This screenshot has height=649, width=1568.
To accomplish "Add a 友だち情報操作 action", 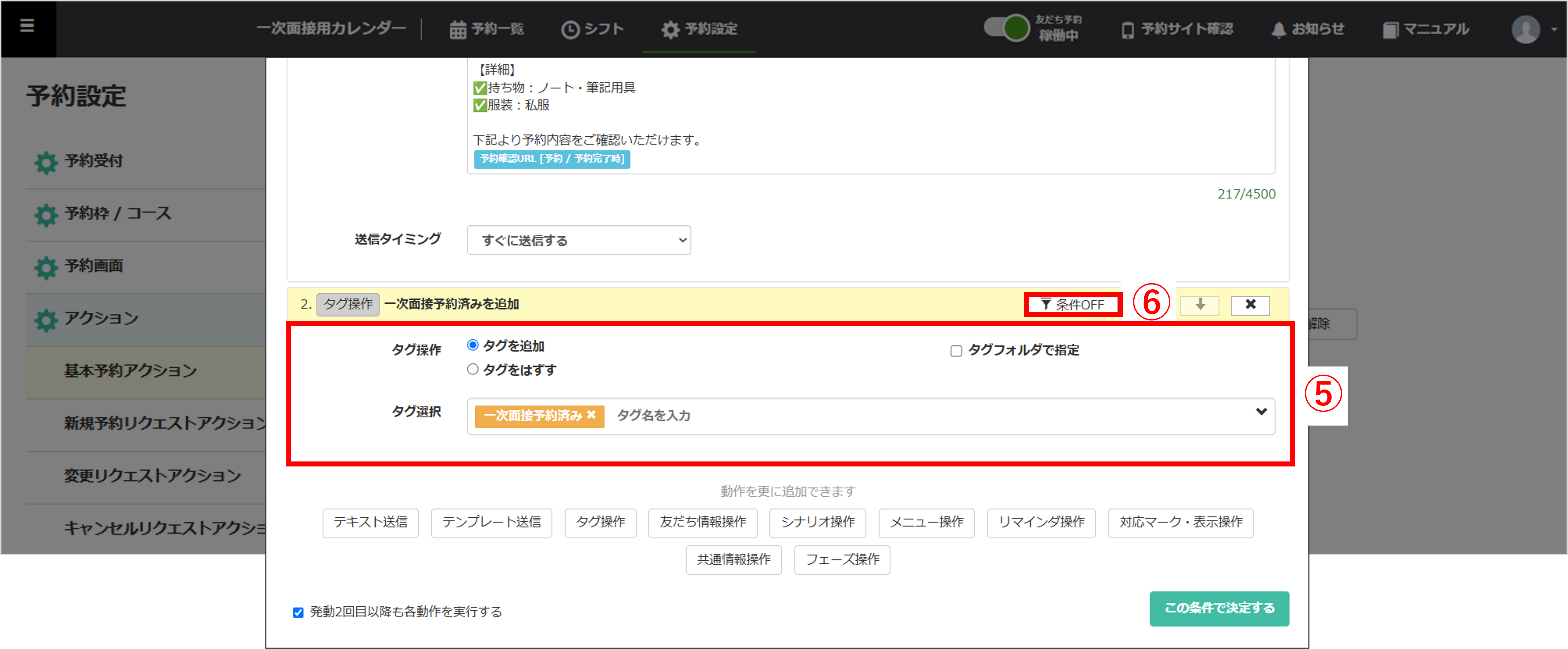I will coord(703,522).
